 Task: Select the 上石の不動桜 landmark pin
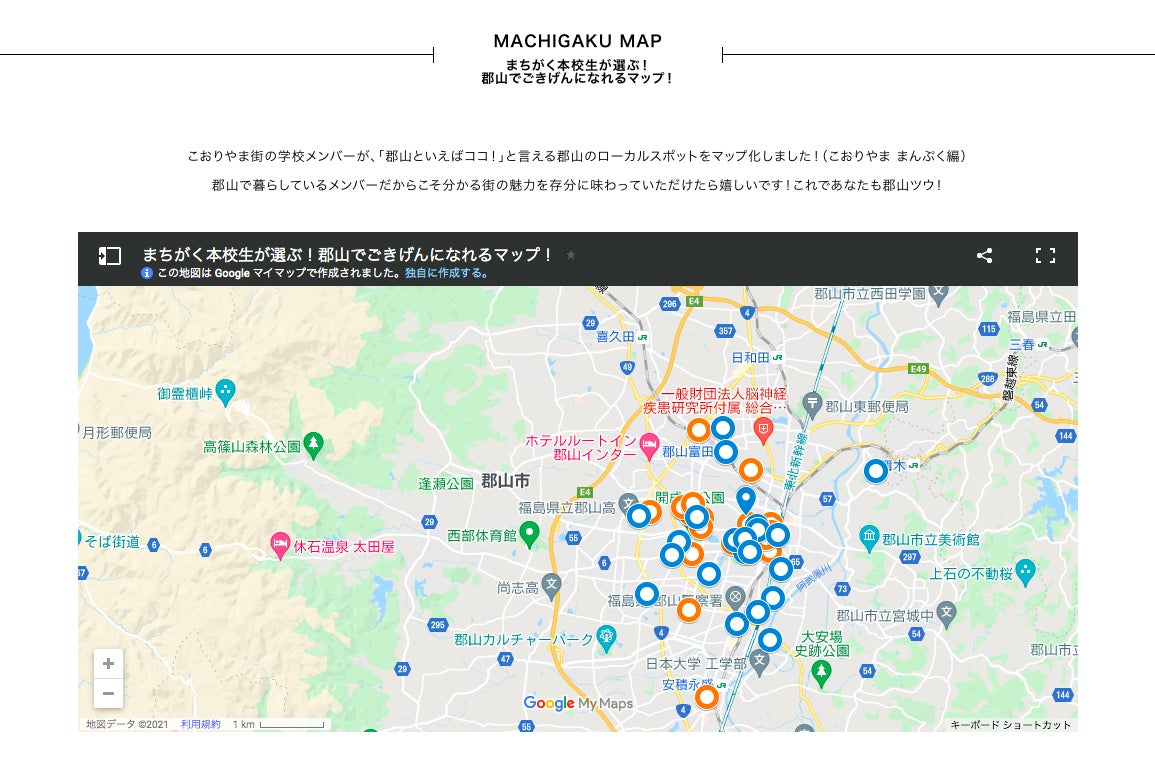(1025, 571)
